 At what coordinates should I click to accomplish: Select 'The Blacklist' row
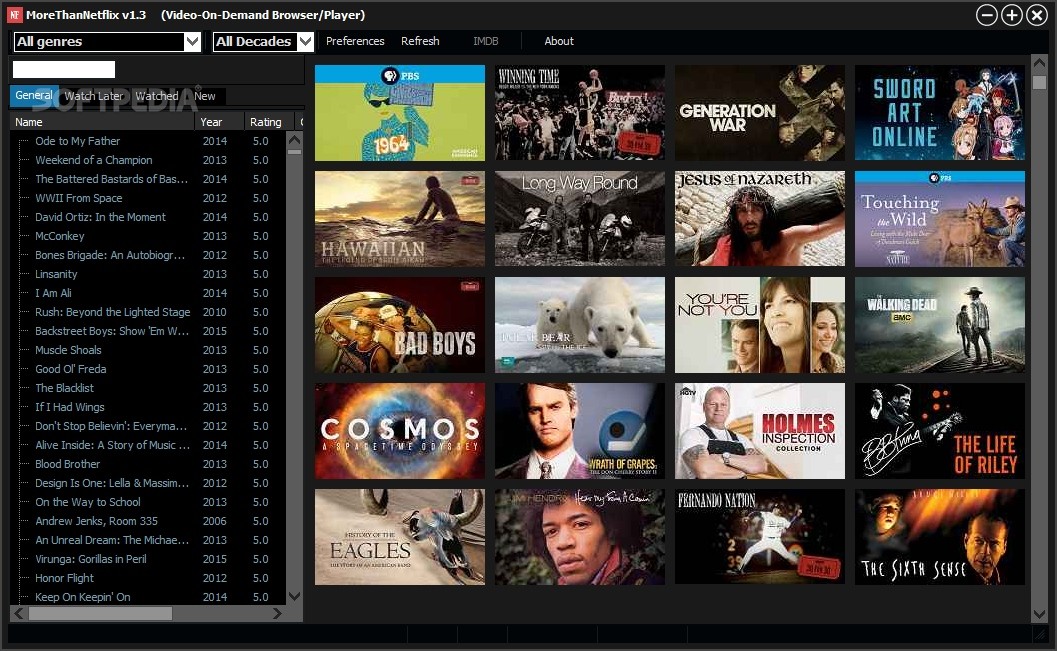[x=148, y=388]
